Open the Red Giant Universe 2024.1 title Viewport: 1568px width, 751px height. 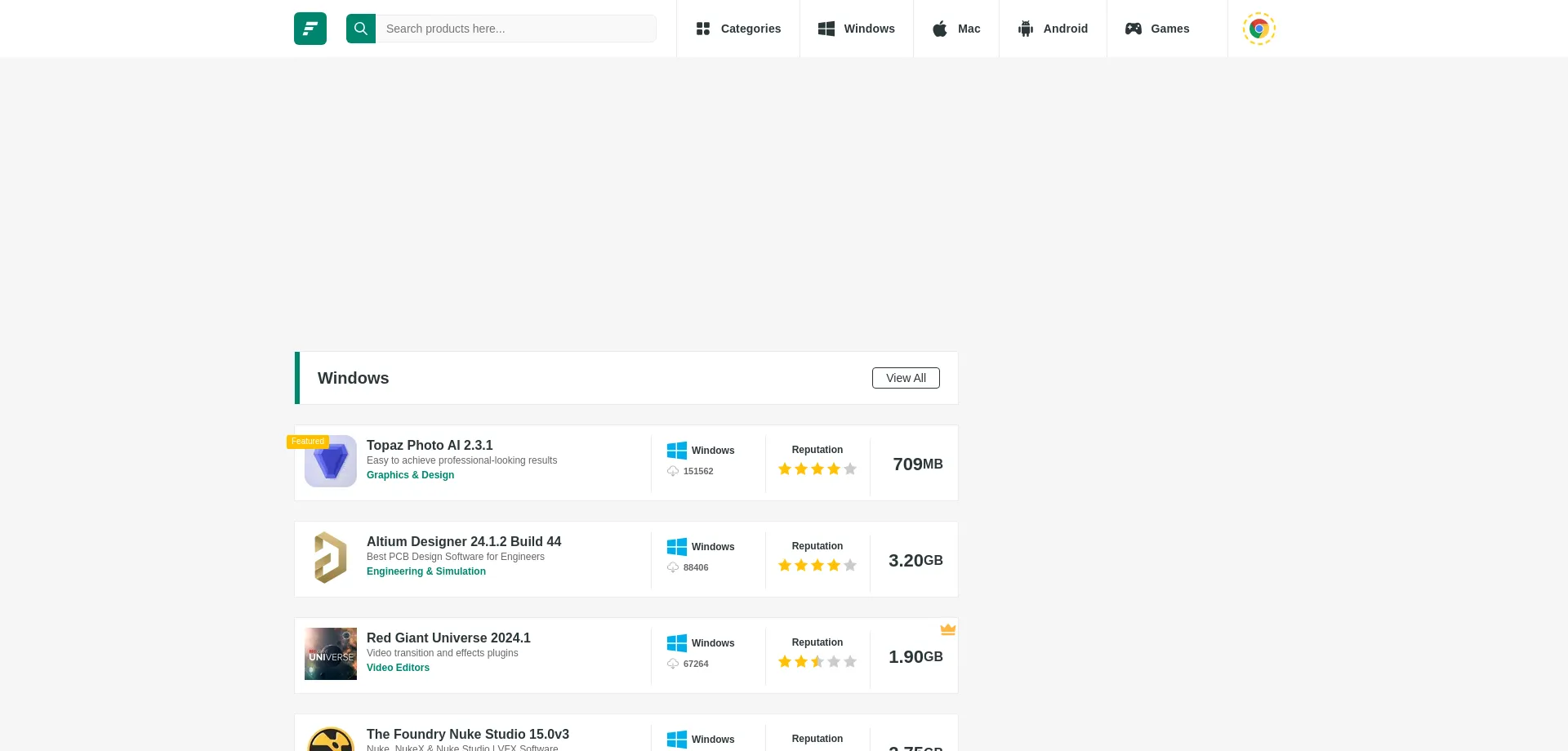click(448, 638)
